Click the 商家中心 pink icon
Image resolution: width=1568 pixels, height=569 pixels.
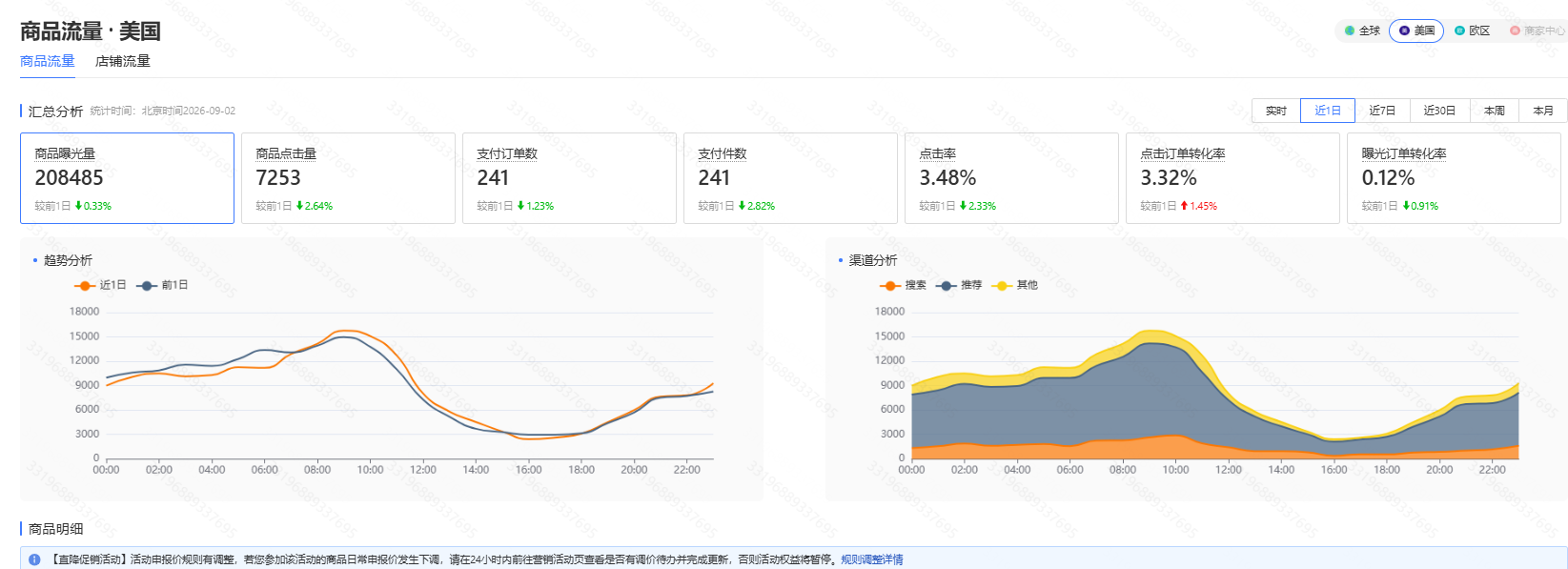point(1515,30)
